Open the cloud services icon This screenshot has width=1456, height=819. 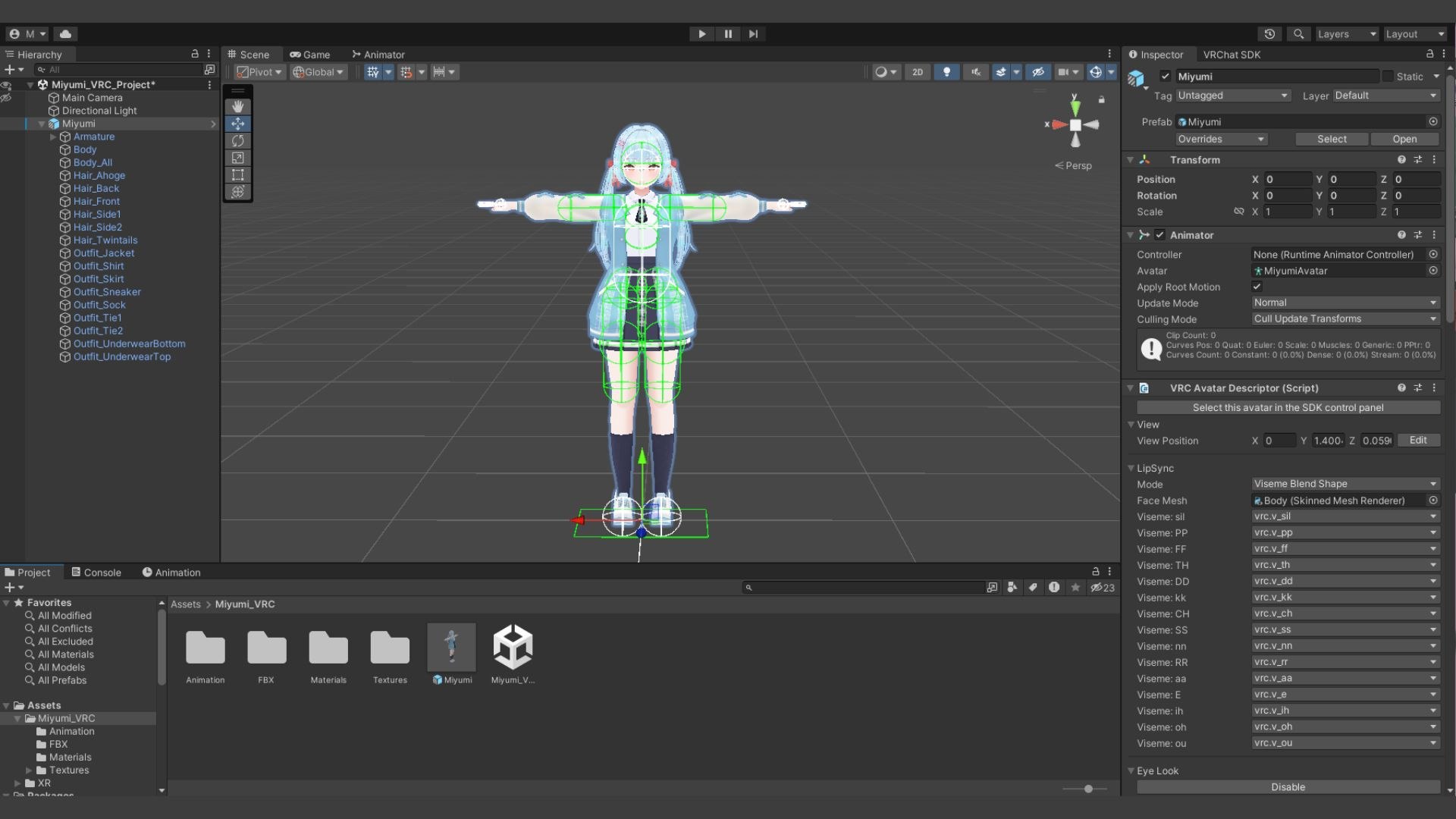tap(65, 34)
